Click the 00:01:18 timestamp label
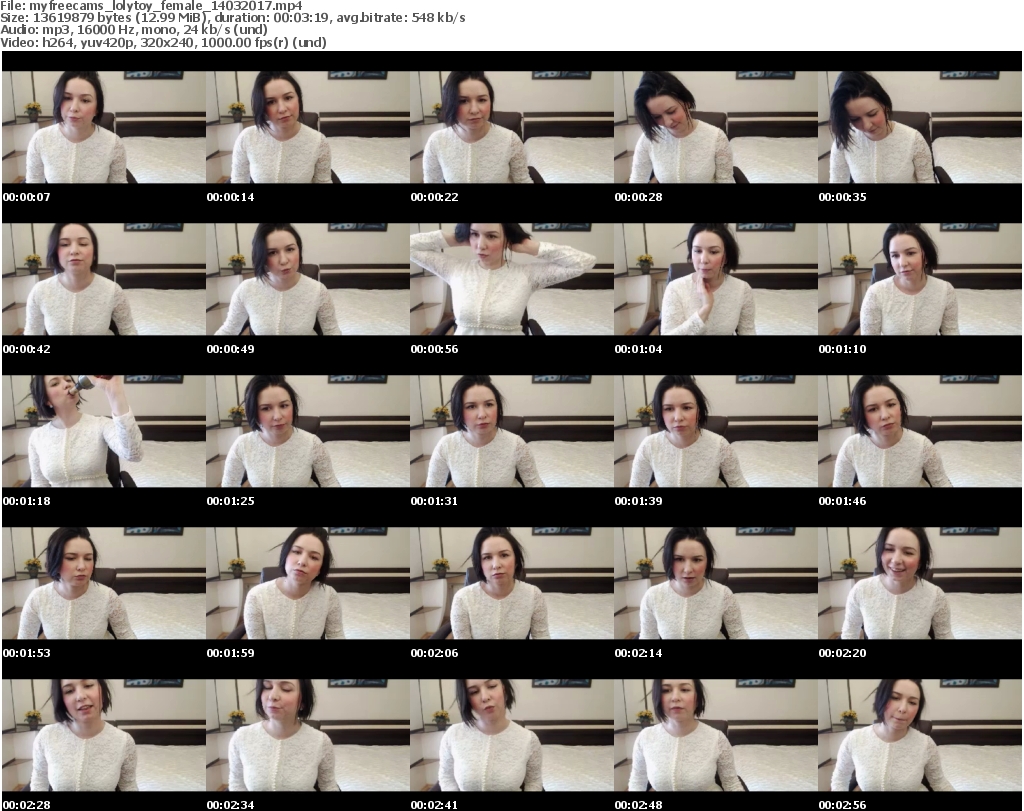The height and width of the screenshot is (811, 1024). (26, 501)
